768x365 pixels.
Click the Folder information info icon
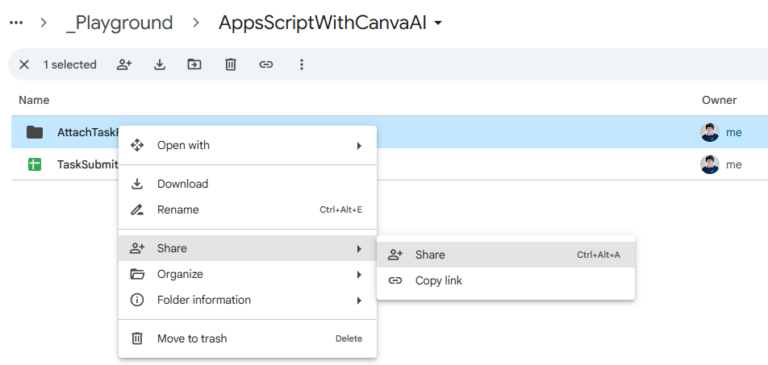(137, 300)
